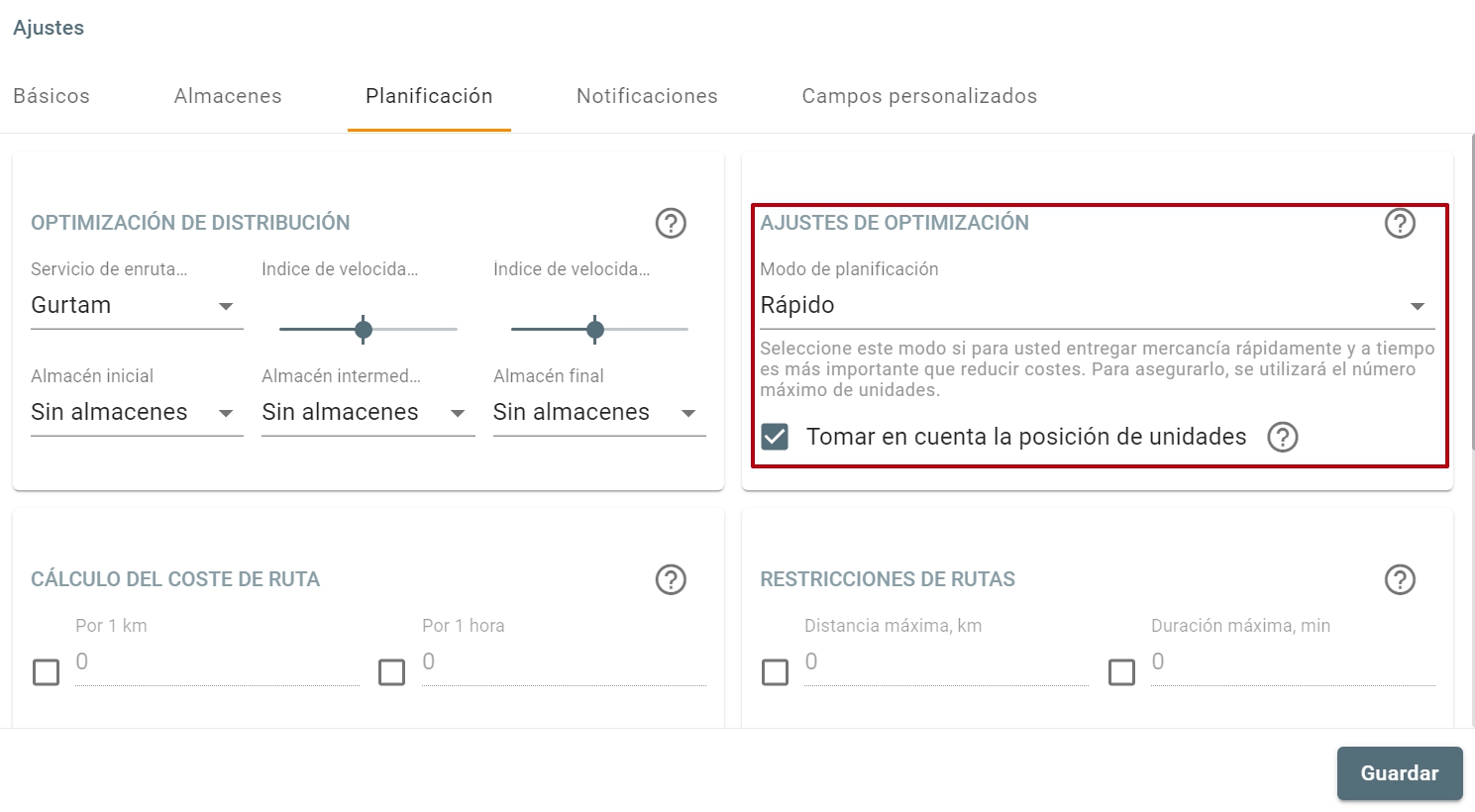Screen dimensions: 1475x812
Task: Open help for Optimización de distribución
Action: point(671,224)
